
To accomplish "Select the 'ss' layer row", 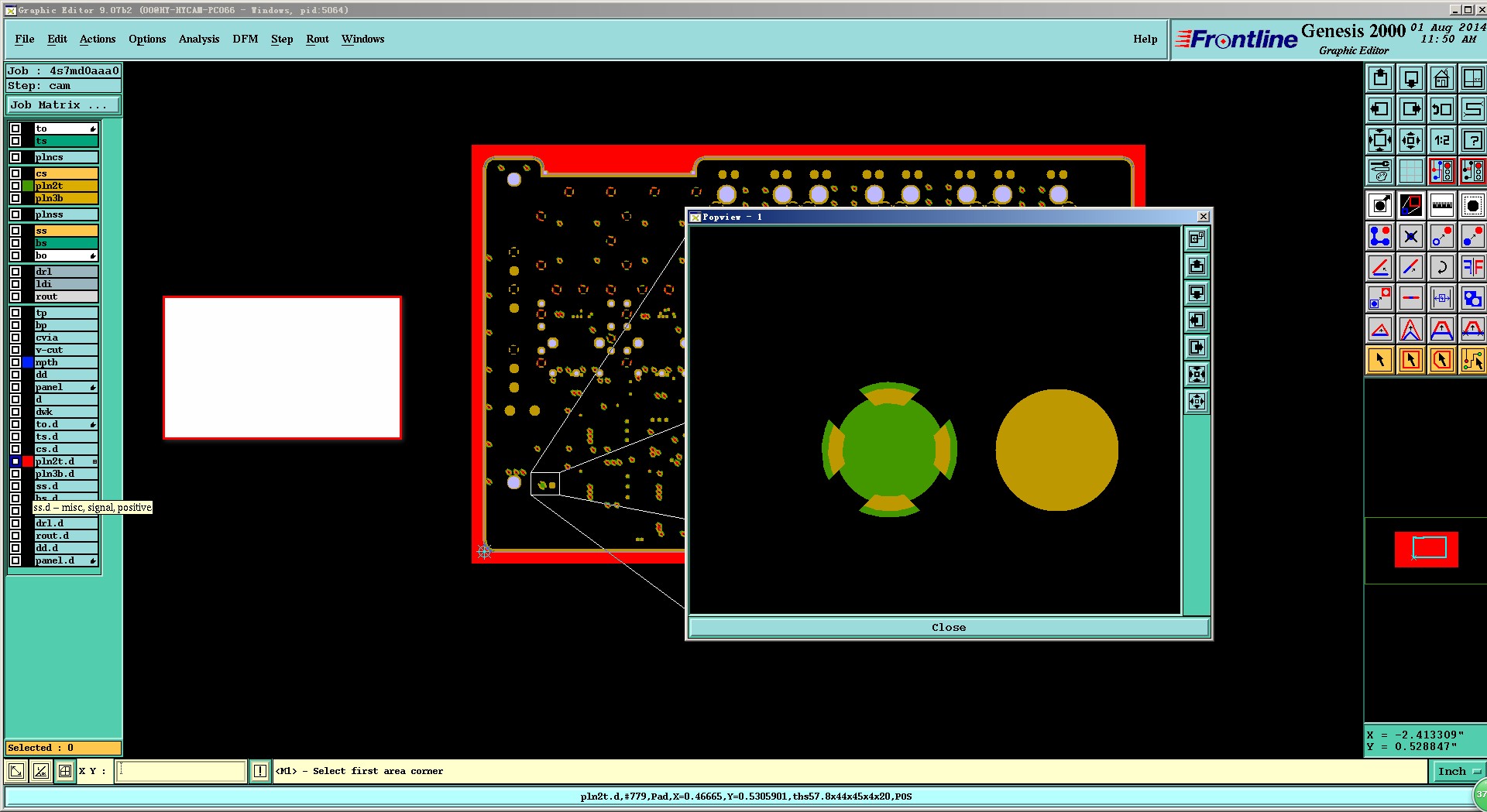I will pos(67,231).
